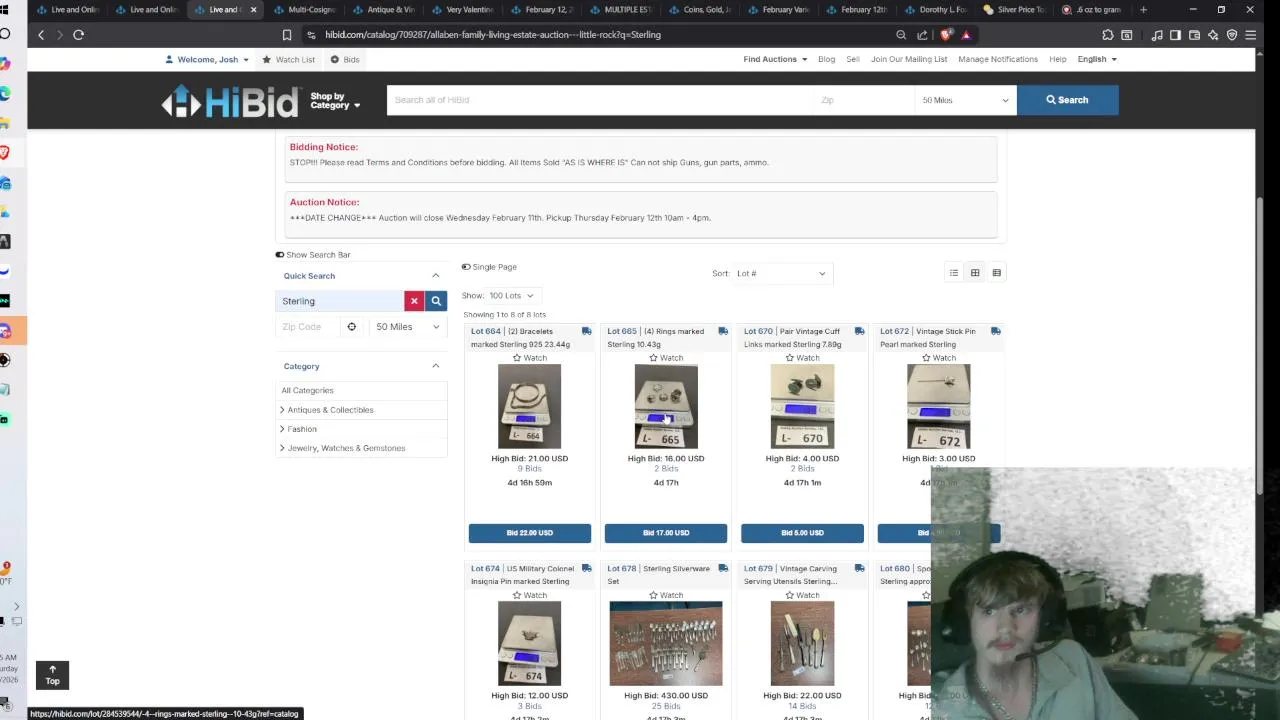Switch to compact table view icon
This screenshot has height=720, width=1280.
(996, 273)
